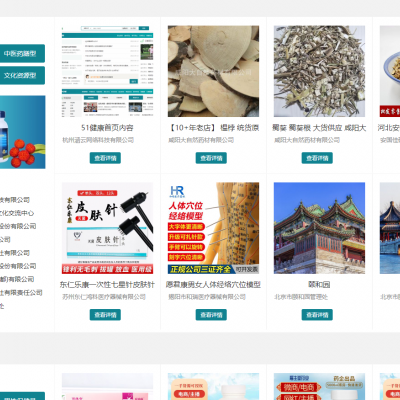
Task: Click 查看详情 under 51健康首页内容
Action: 105,158
